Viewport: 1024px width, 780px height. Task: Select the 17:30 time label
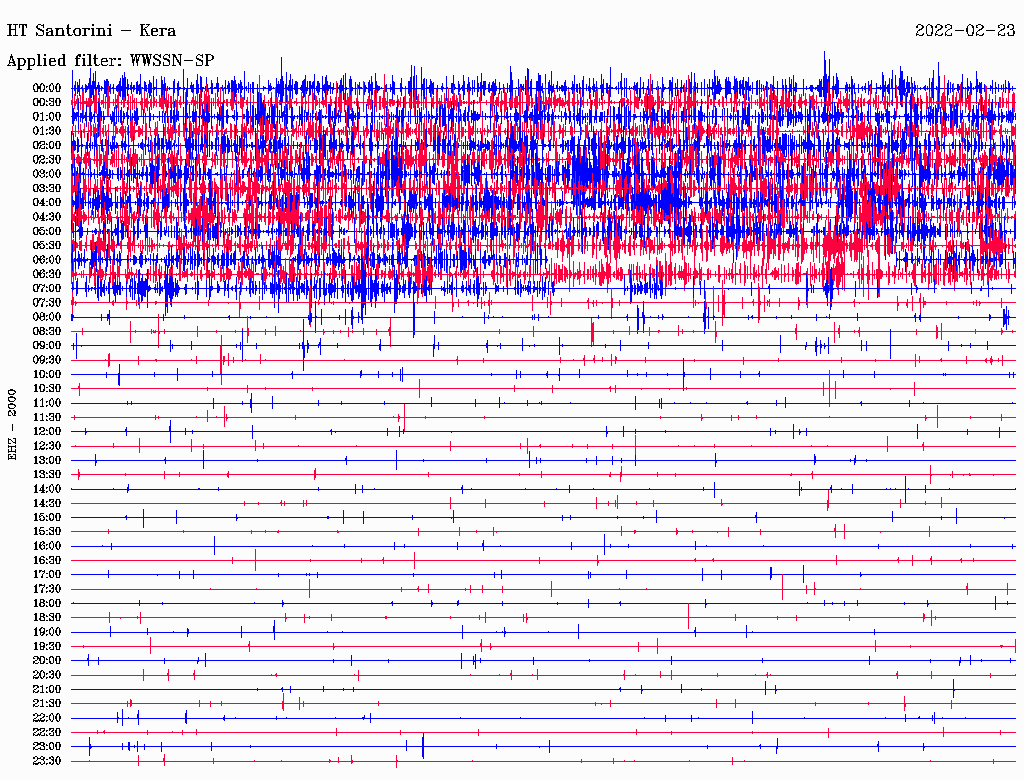pyautogui.click(x=47, y=589)
